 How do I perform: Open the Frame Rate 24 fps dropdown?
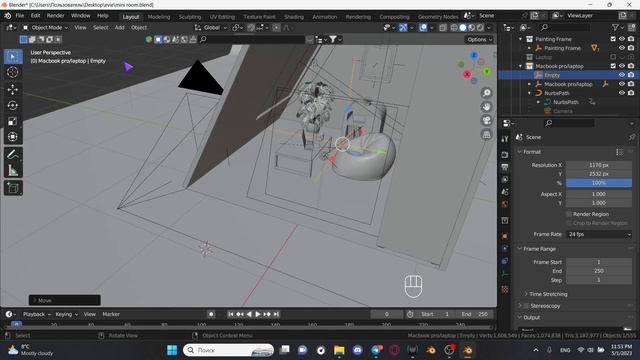tap(599, 234)
